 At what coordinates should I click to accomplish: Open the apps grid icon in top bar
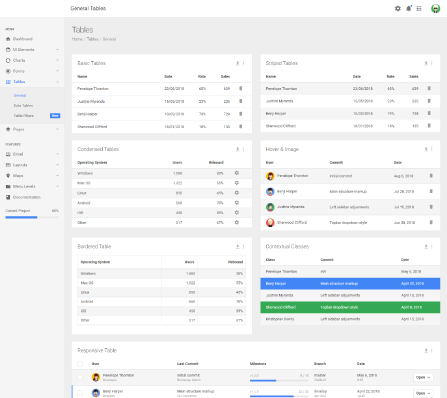(x=419, y=8)
